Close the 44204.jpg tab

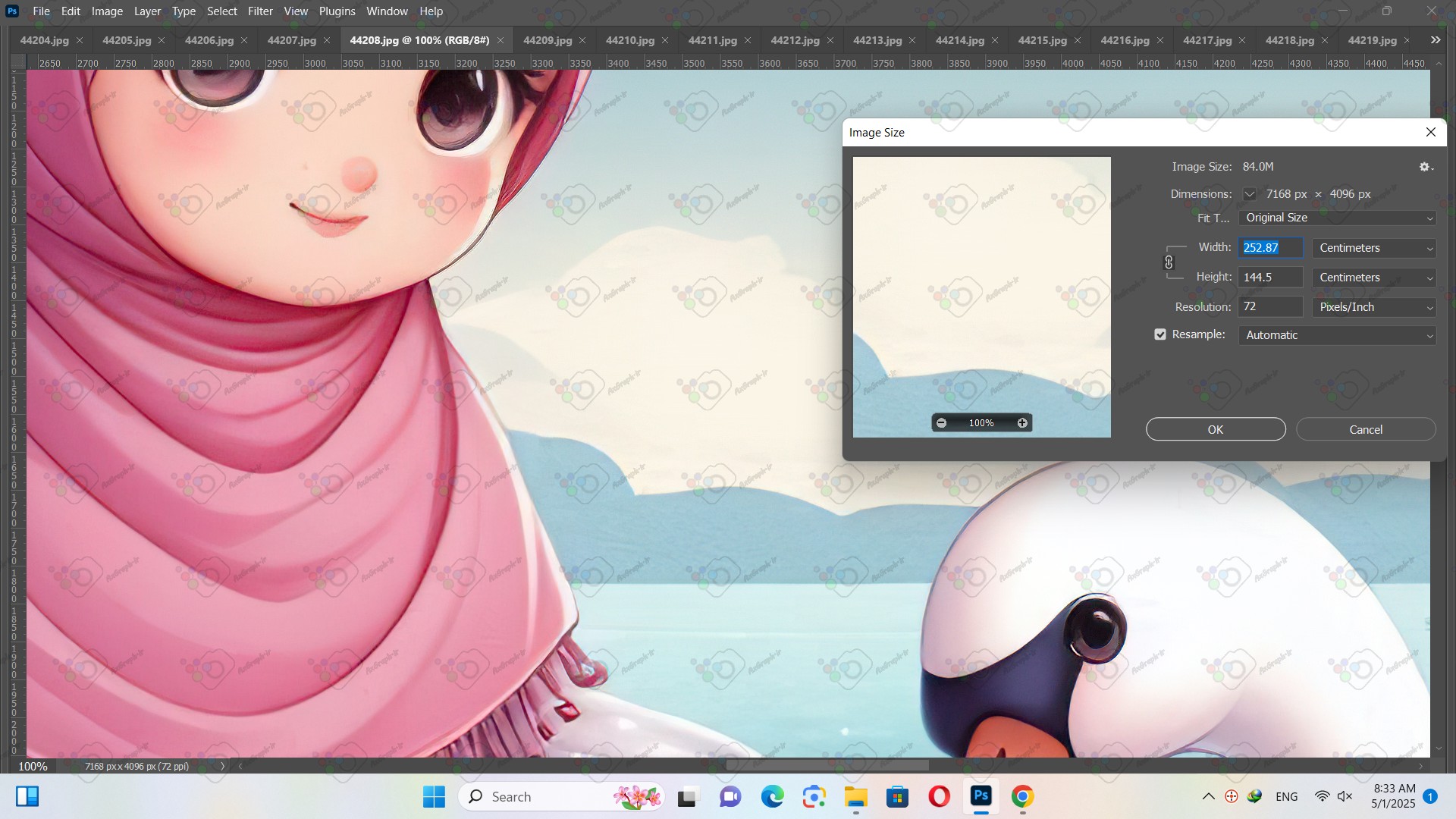[80, 40]
